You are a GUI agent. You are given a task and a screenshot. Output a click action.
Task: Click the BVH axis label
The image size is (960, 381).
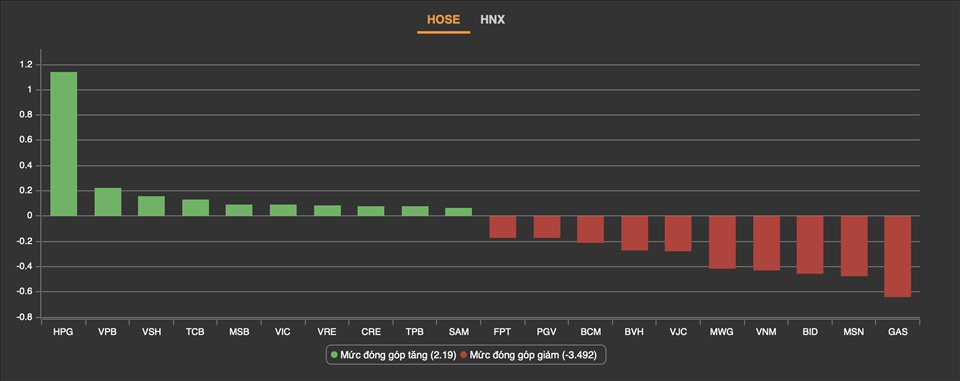634,332
